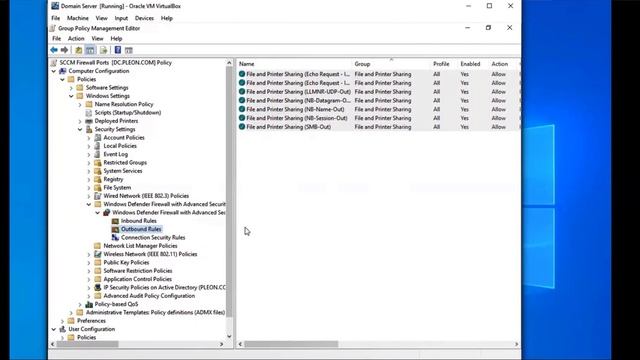Click the blue Help toolbar icon
This screenshot has width=640, height=360.
pos(118,50)
